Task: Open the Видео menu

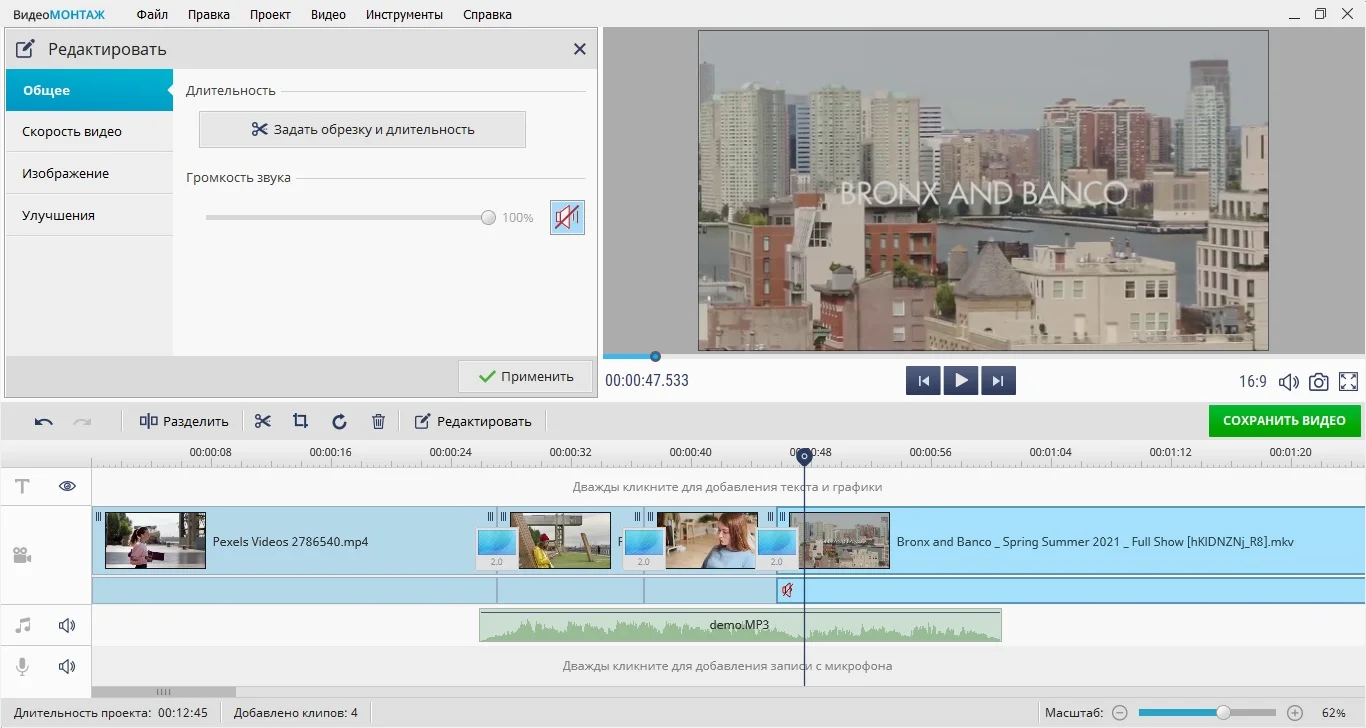Action: click(328, 15)
